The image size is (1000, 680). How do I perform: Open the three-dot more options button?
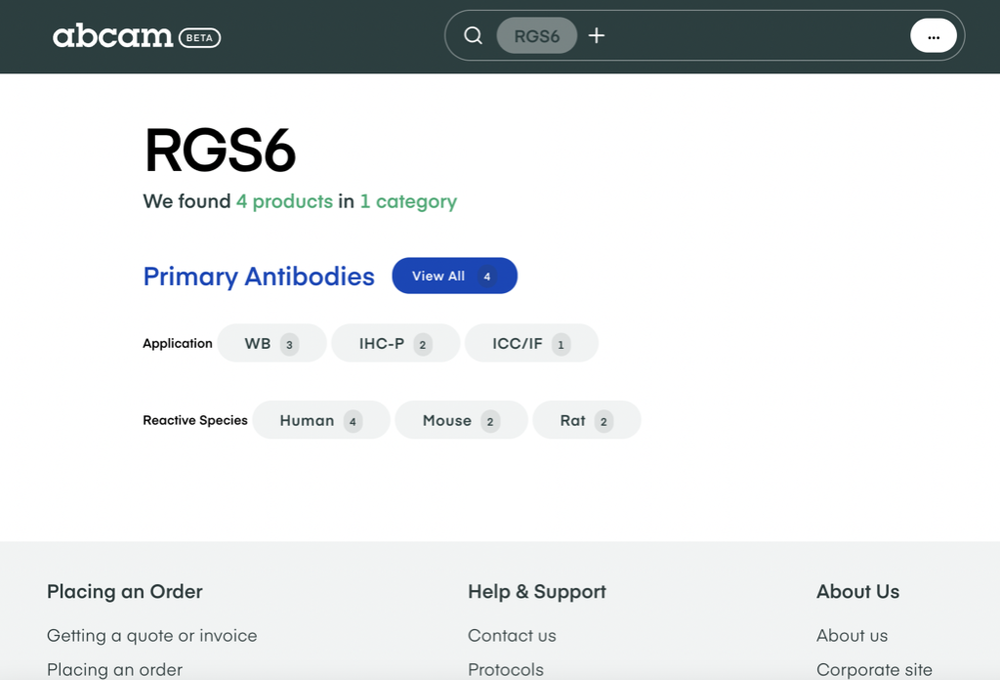click(933, 36)
